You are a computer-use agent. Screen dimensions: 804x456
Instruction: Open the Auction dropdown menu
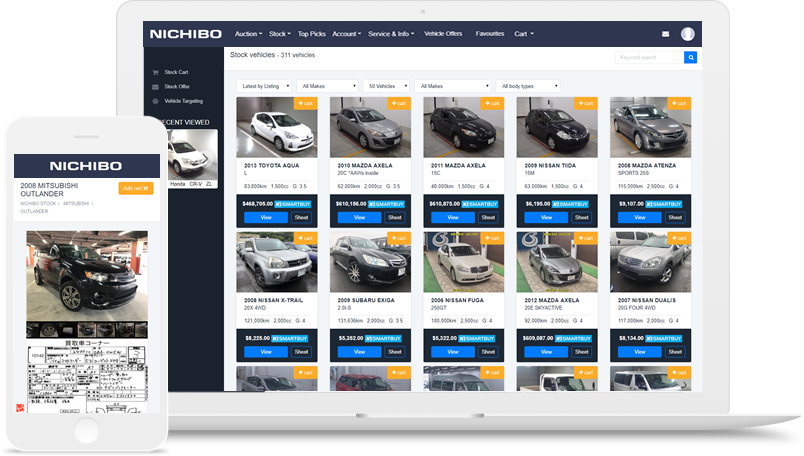(x=248, y=34)
